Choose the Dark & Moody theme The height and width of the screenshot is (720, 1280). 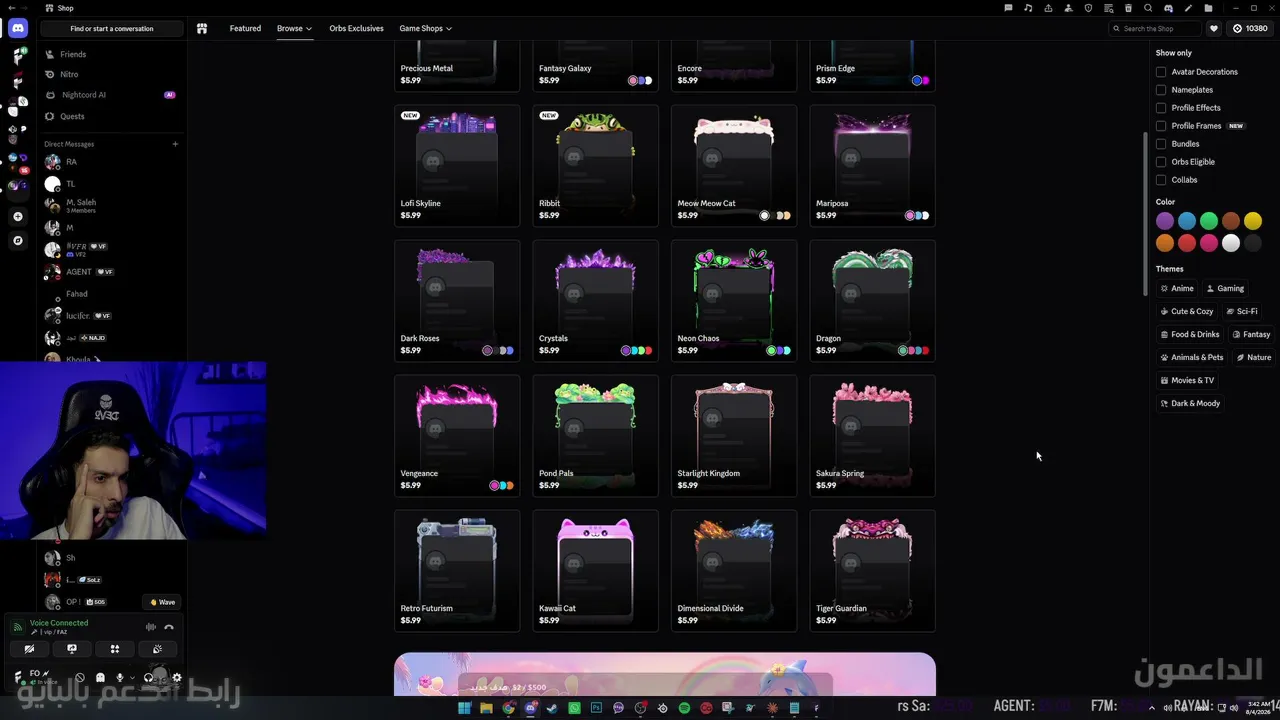1190,403
